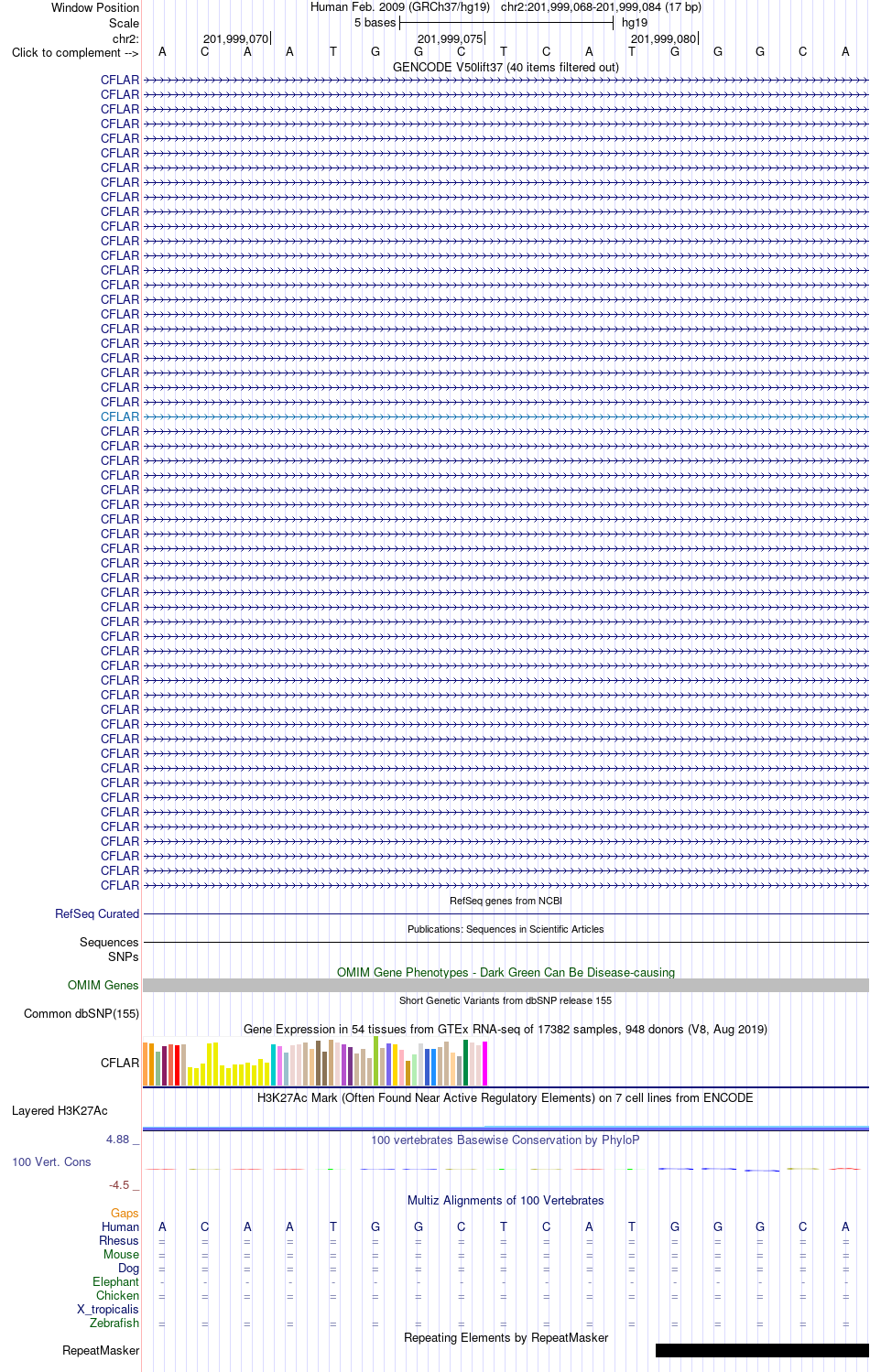Click the Layered H3K27Ac track label

pos(60,1110)
